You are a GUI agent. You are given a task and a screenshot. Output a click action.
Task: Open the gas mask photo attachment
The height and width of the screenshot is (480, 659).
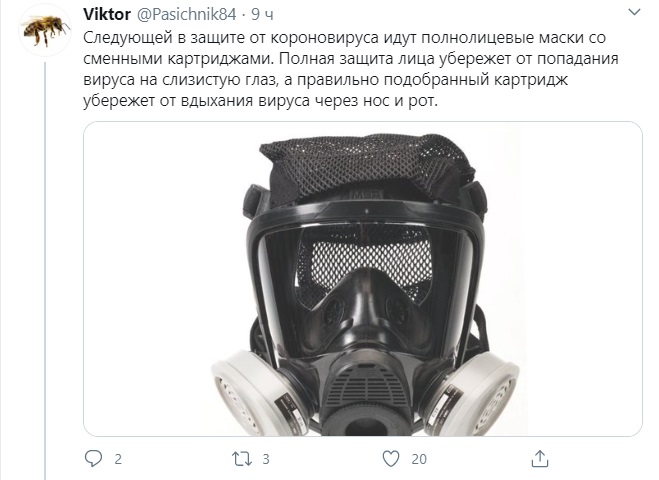point(363,279)
